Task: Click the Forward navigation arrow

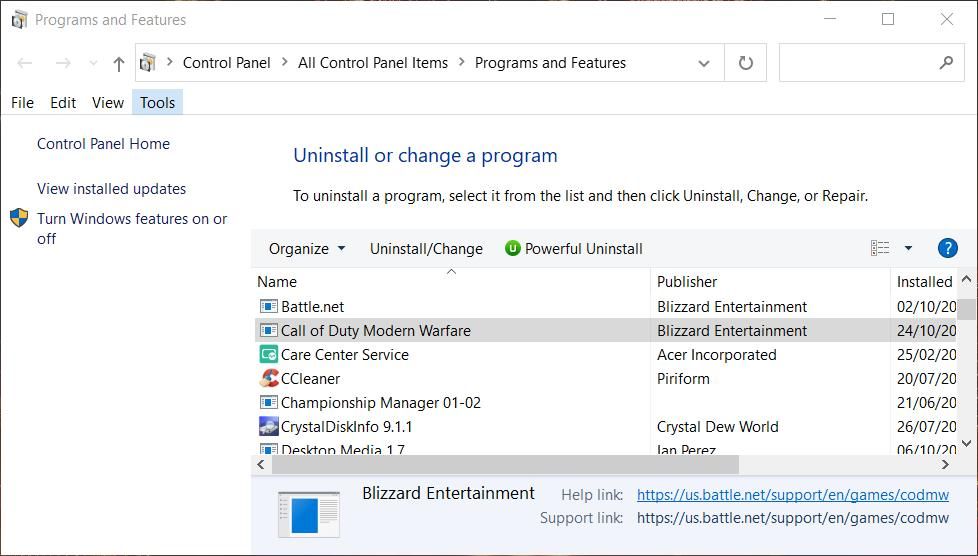Action: coord(63,63)
